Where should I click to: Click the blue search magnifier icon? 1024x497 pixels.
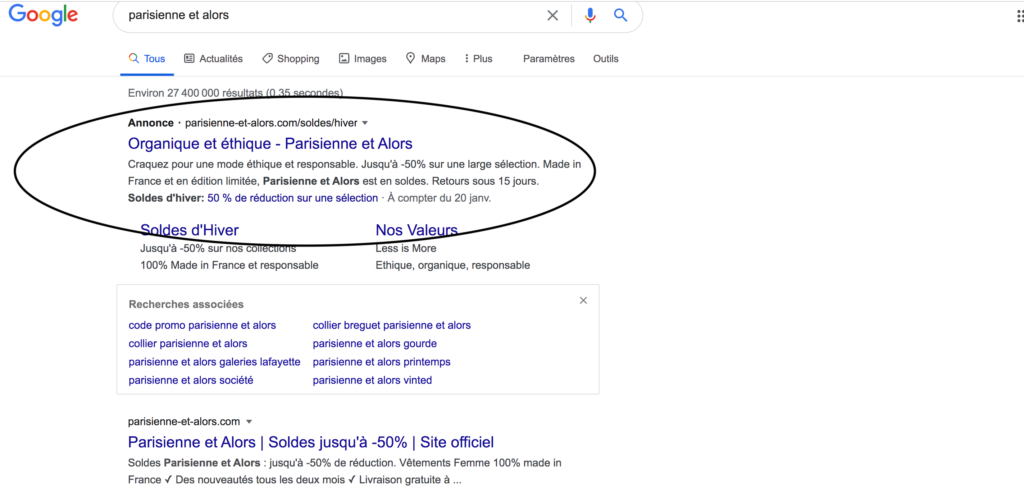tap(620, 16)
